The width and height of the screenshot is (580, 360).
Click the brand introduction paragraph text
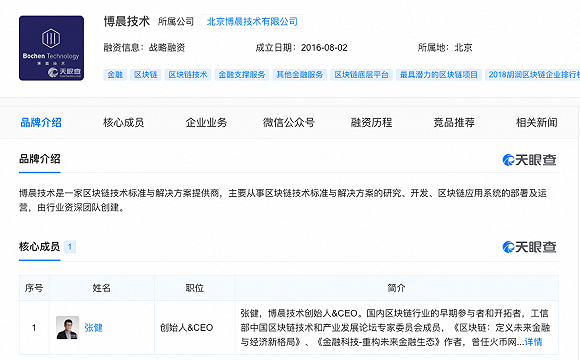pyautogui.click(x=283, y=200)
